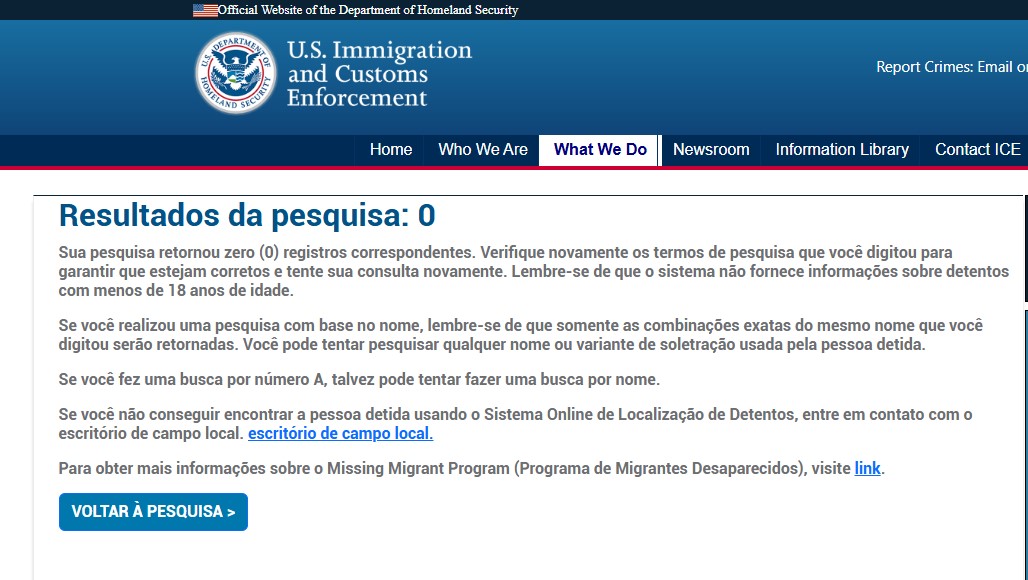Go to the Newsroom section
Screen dimensions: 1028x580
coord(711,150)
